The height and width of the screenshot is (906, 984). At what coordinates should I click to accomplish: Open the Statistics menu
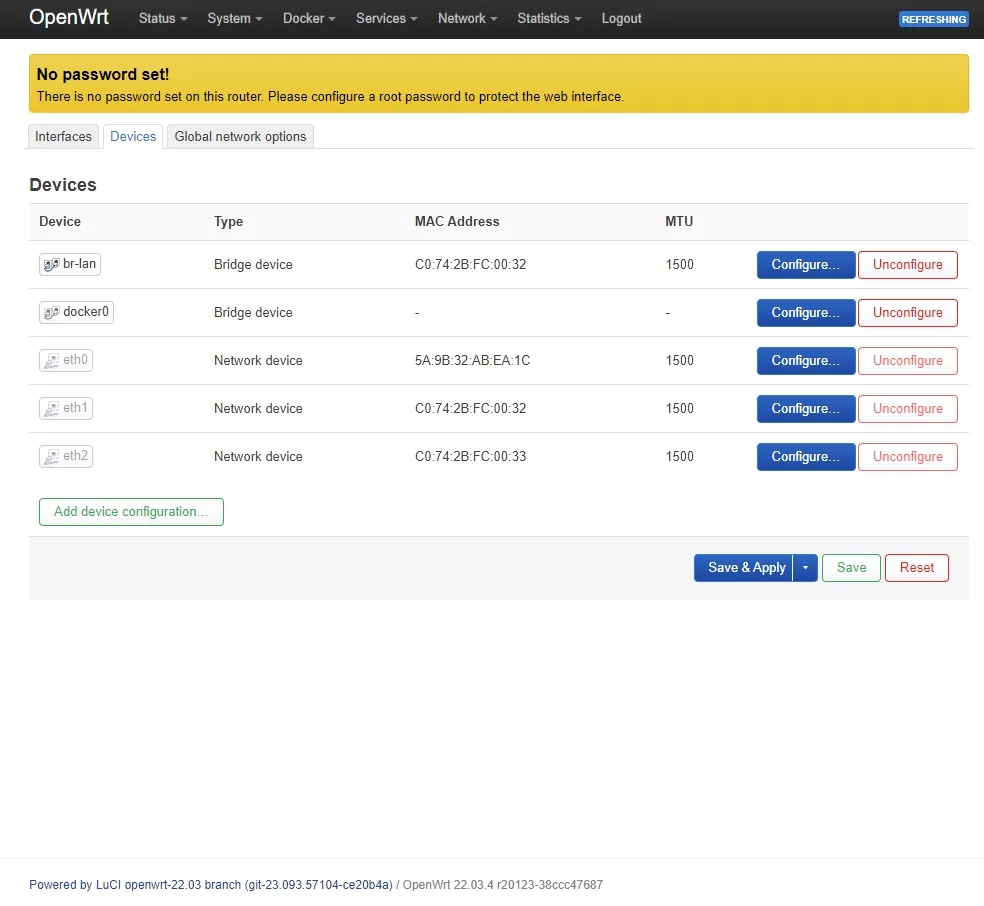[549, 19]
